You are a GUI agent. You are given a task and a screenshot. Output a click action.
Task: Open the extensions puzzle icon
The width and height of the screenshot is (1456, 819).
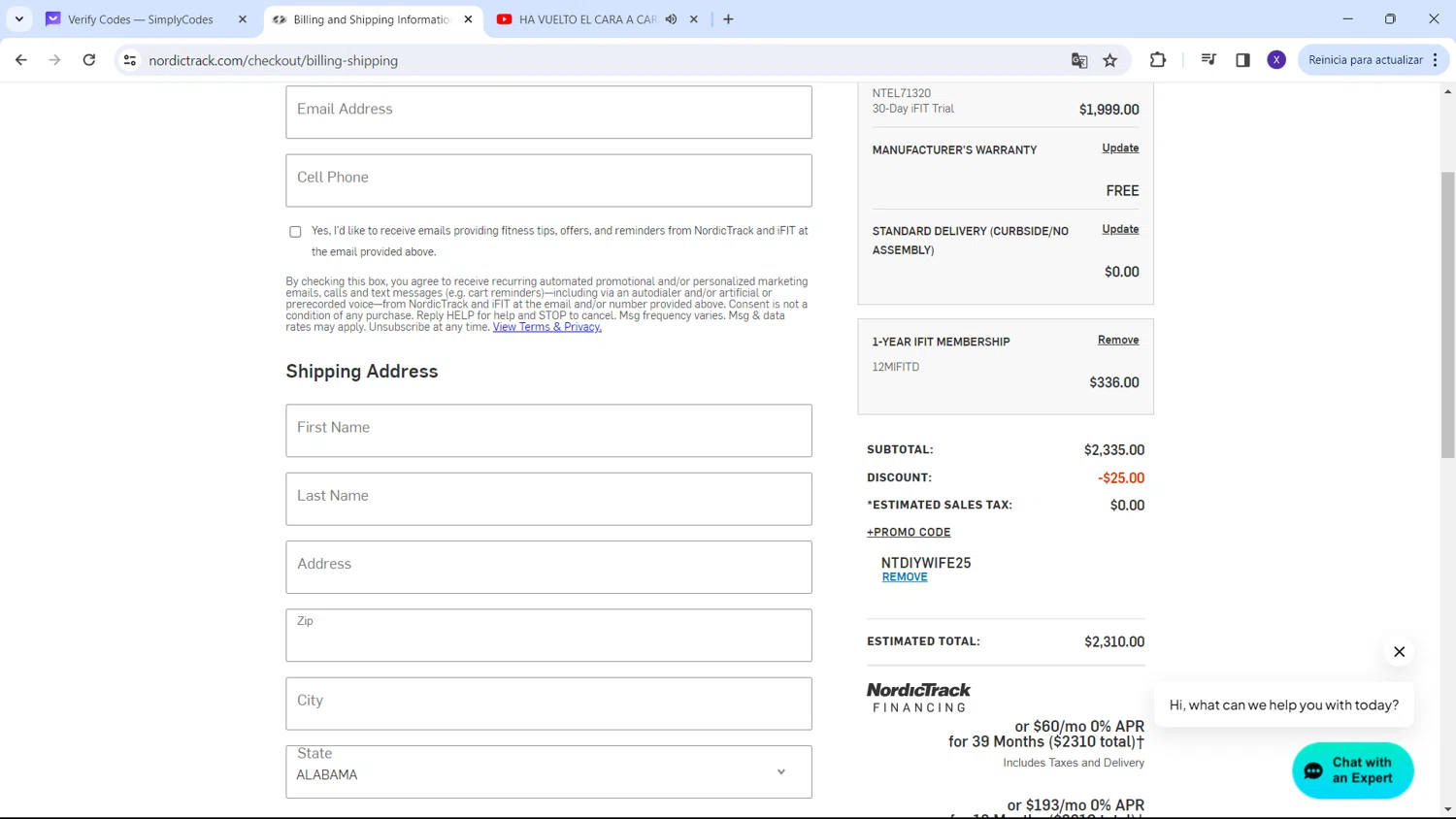pyautogui.click(x=1158, y=60)
